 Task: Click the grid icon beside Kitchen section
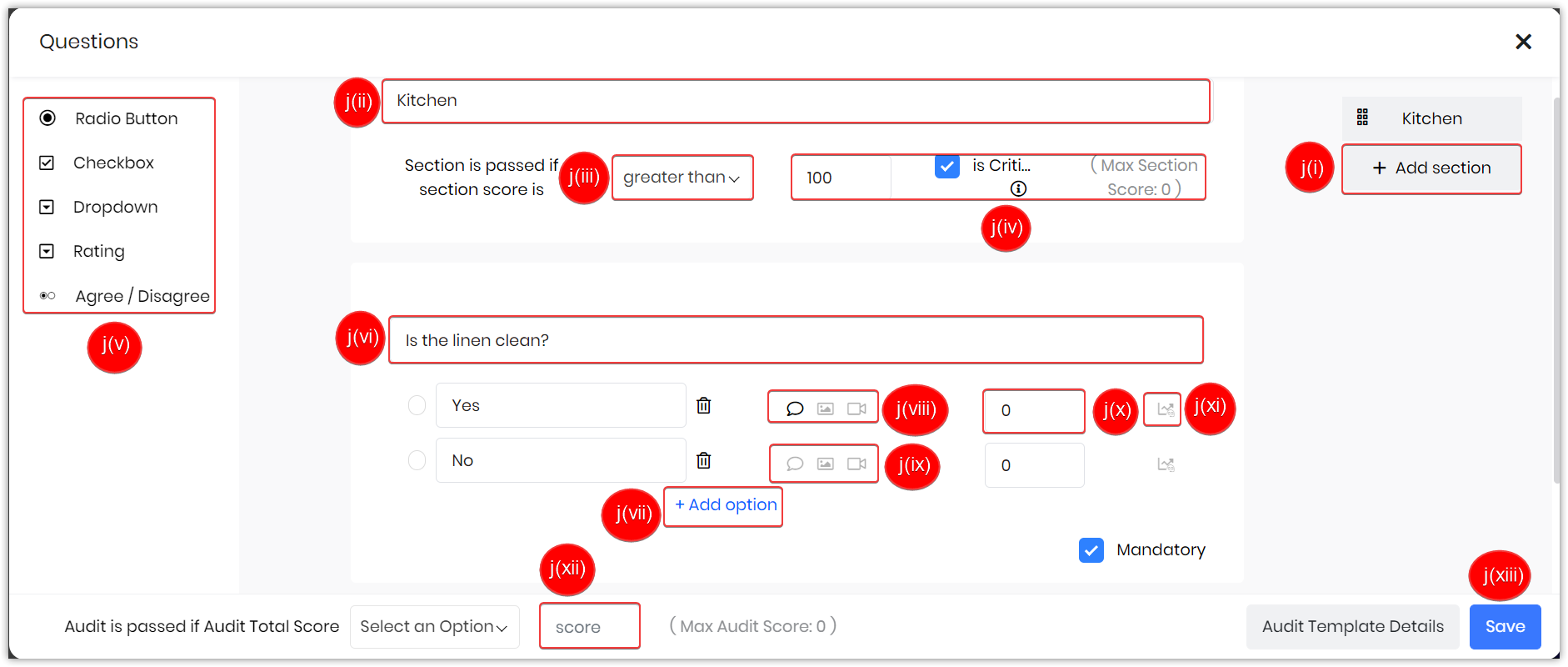click(1362, 118)
